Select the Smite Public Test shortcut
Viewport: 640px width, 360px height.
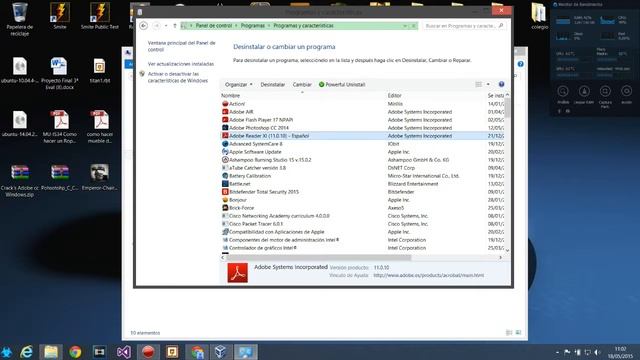point(100,16)
